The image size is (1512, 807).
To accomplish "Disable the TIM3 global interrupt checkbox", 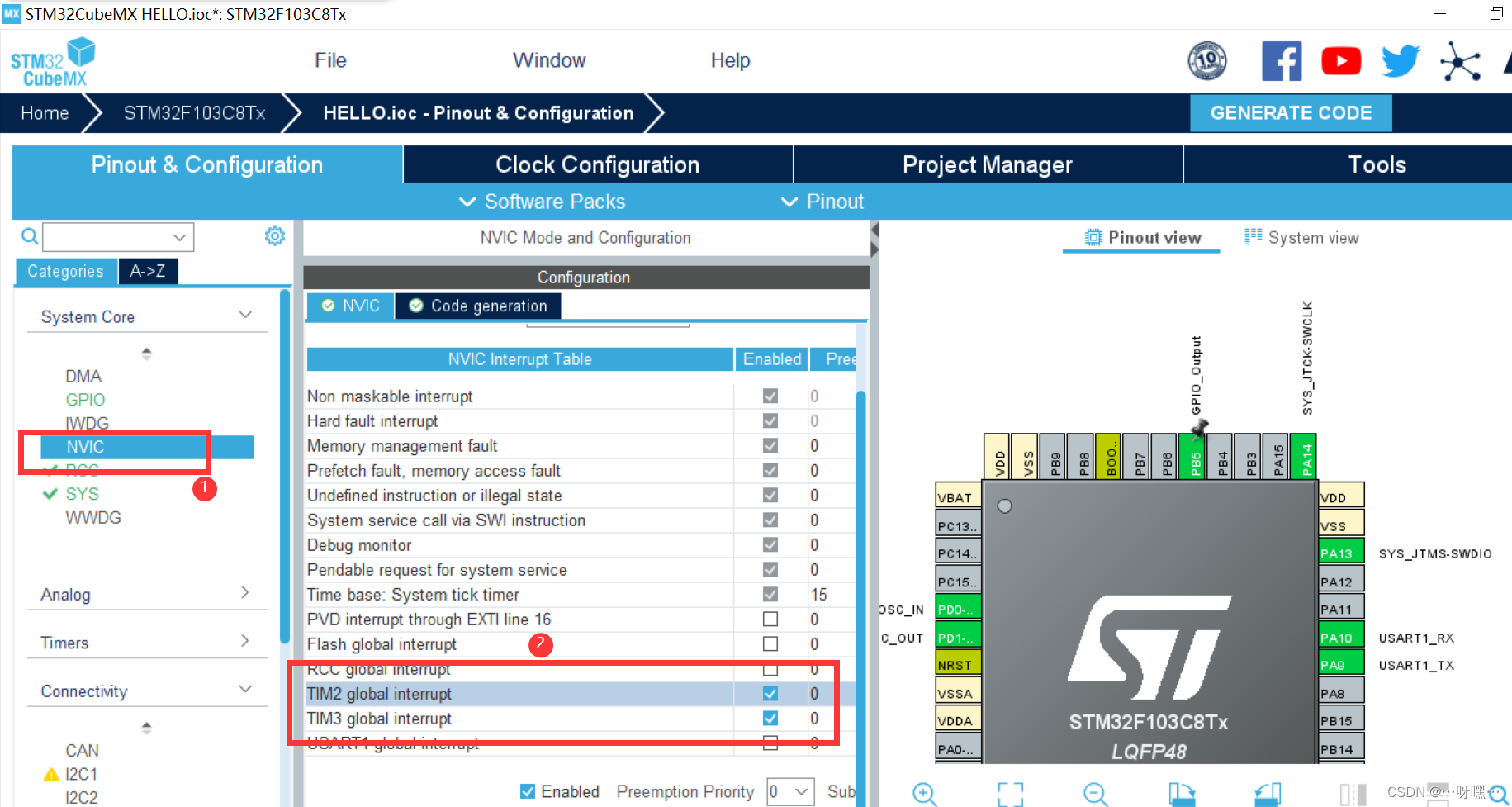I will tap(770, 719).
